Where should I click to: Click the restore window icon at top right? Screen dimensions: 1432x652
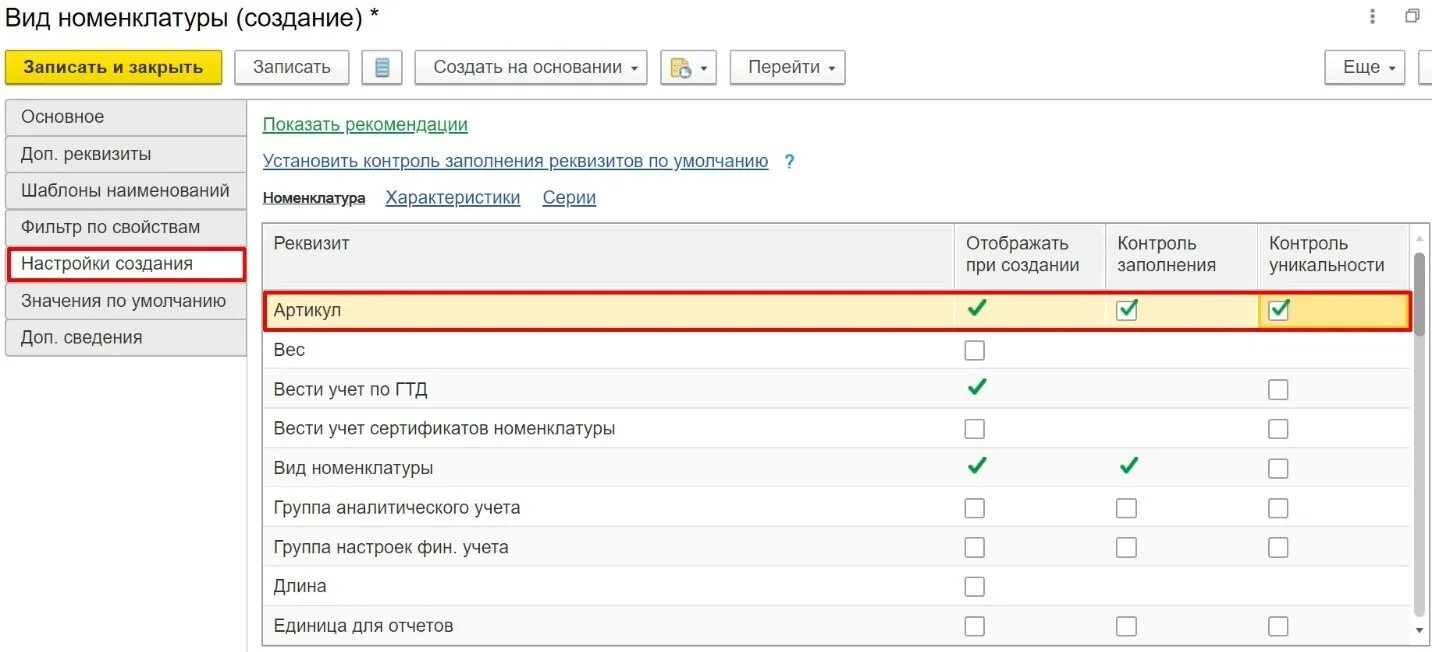(x=1412, y=16)
